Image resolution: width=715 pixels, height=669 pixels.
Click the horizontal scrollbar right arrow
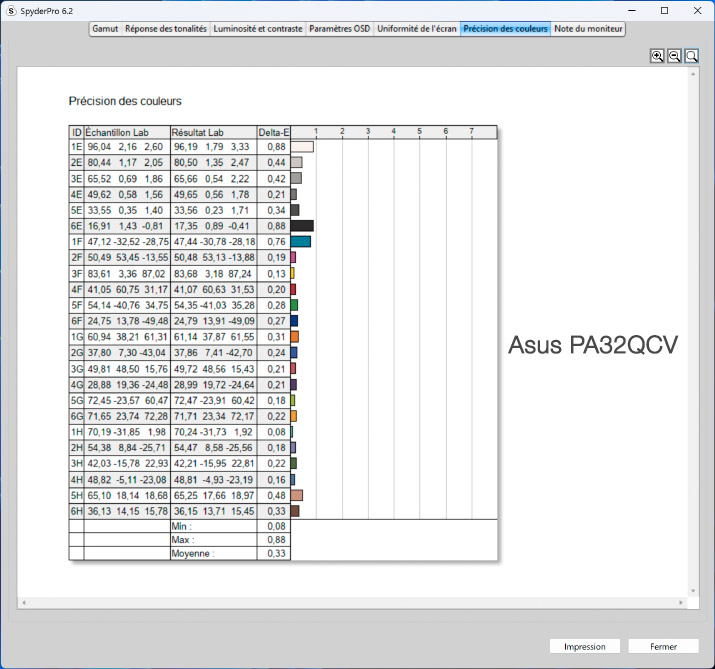tap(681, 602)
